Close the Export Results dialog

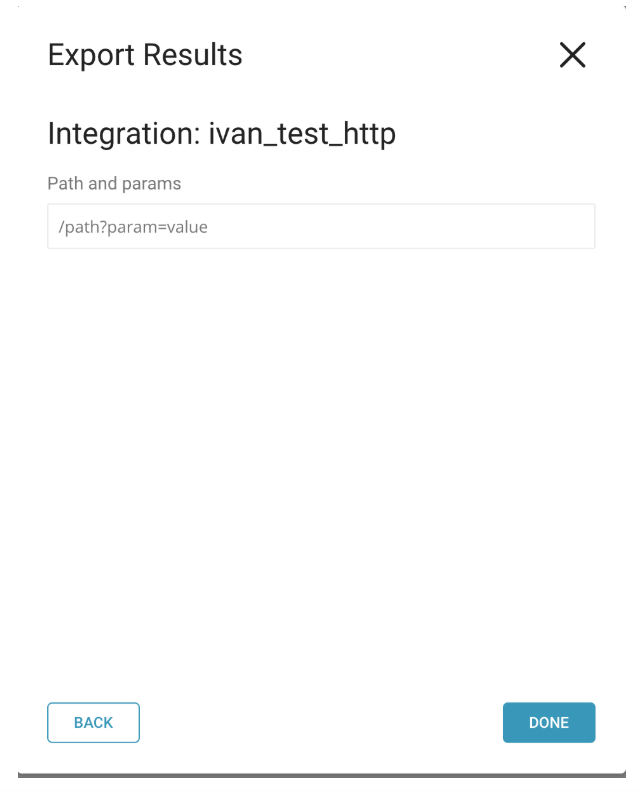[x=572, y=55]
